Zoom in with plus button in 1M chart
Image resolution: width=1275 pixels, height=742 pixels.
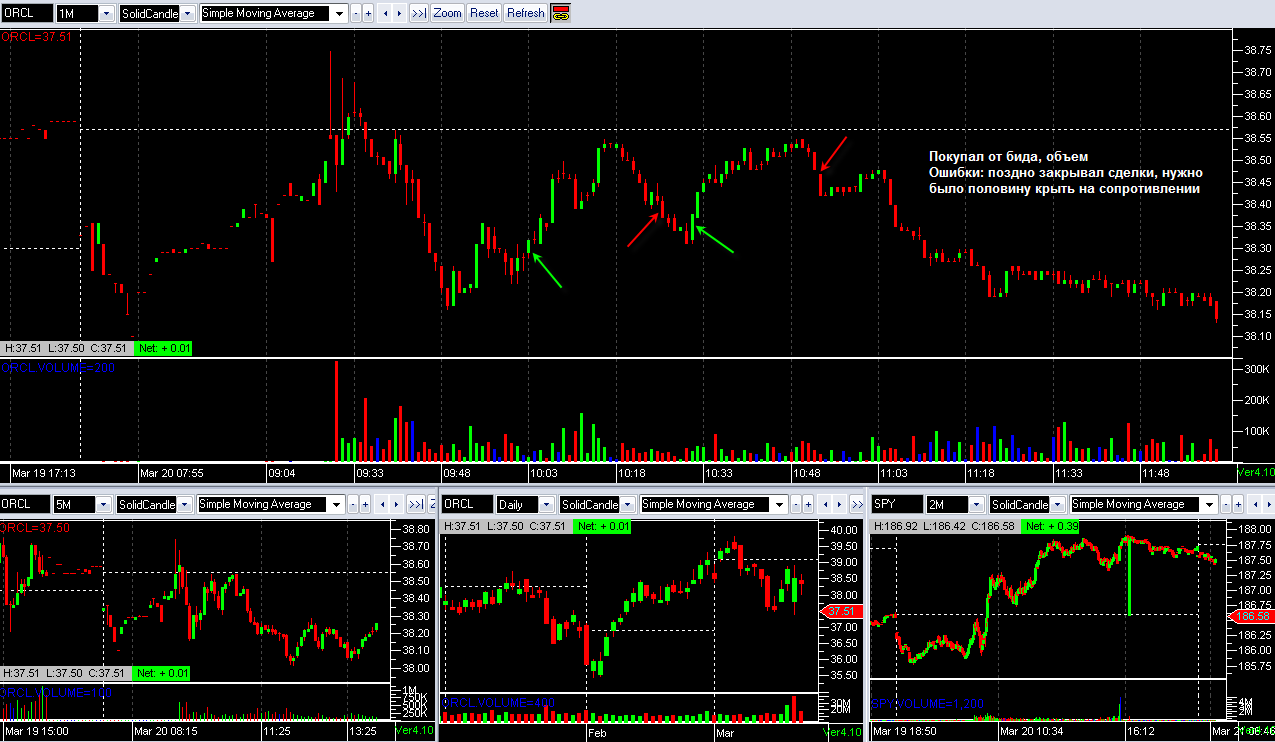[367, 13]
